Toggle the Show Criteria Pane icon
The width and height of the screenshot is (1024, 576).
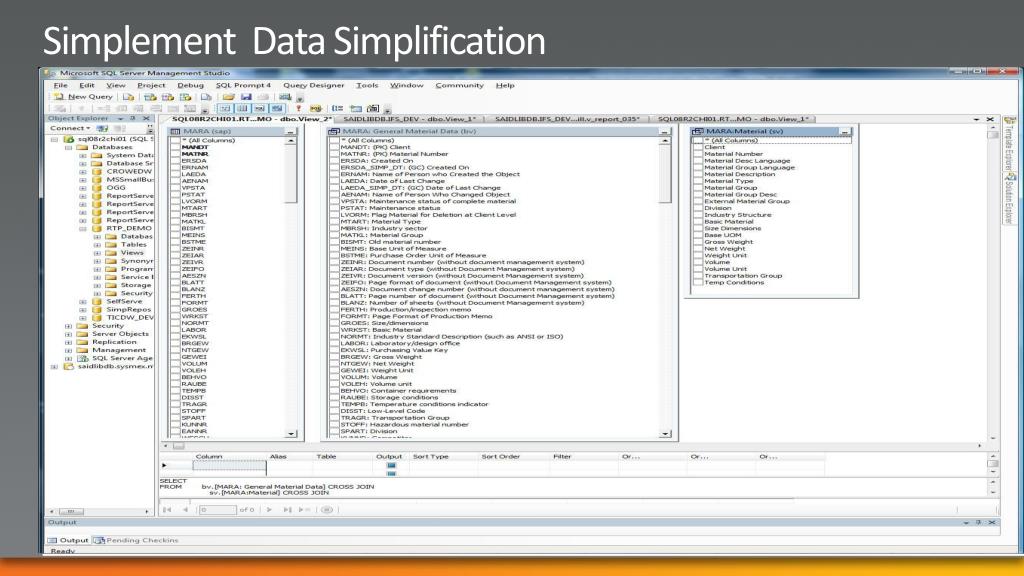[x=242, y=108]
